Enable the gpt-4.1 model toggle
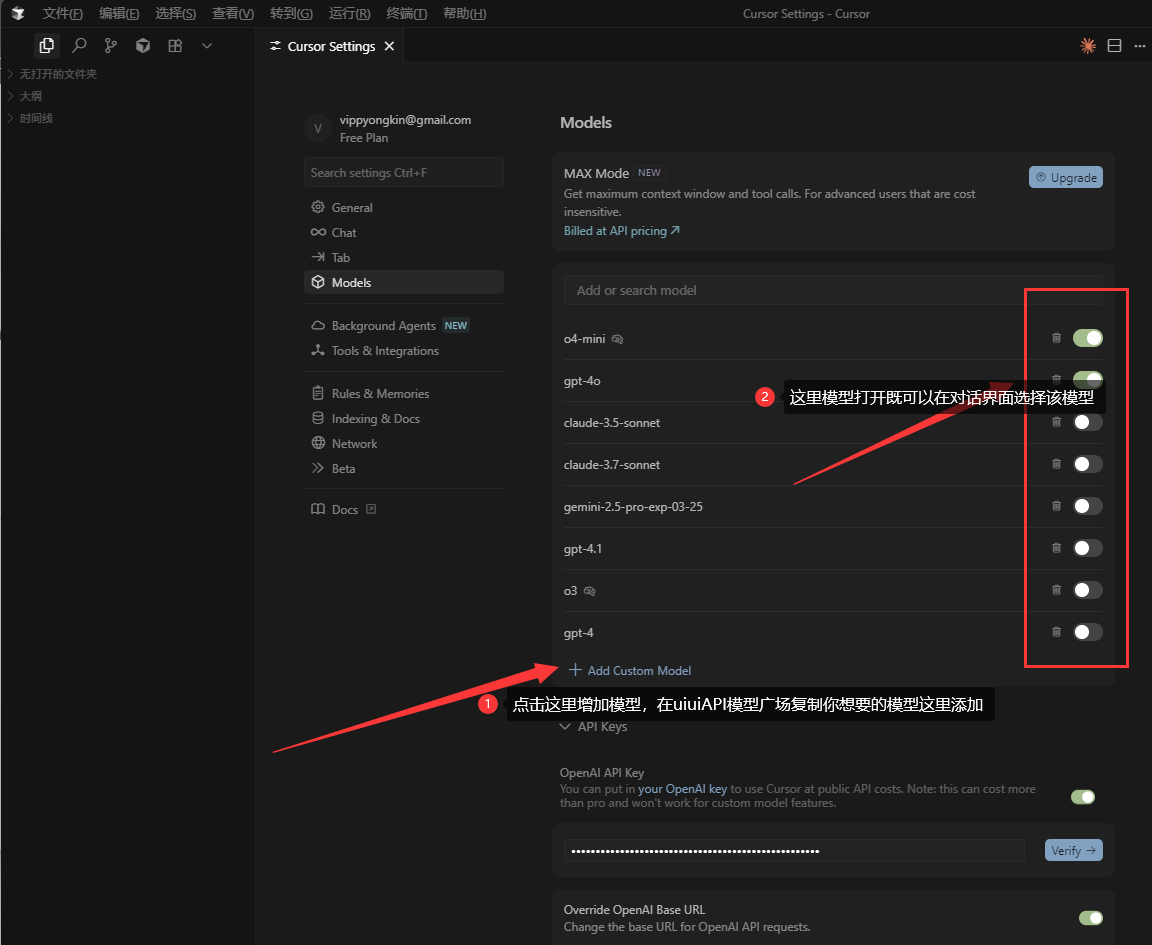The width and height of the screenshot is (1152, 945). pos(1087,547)
